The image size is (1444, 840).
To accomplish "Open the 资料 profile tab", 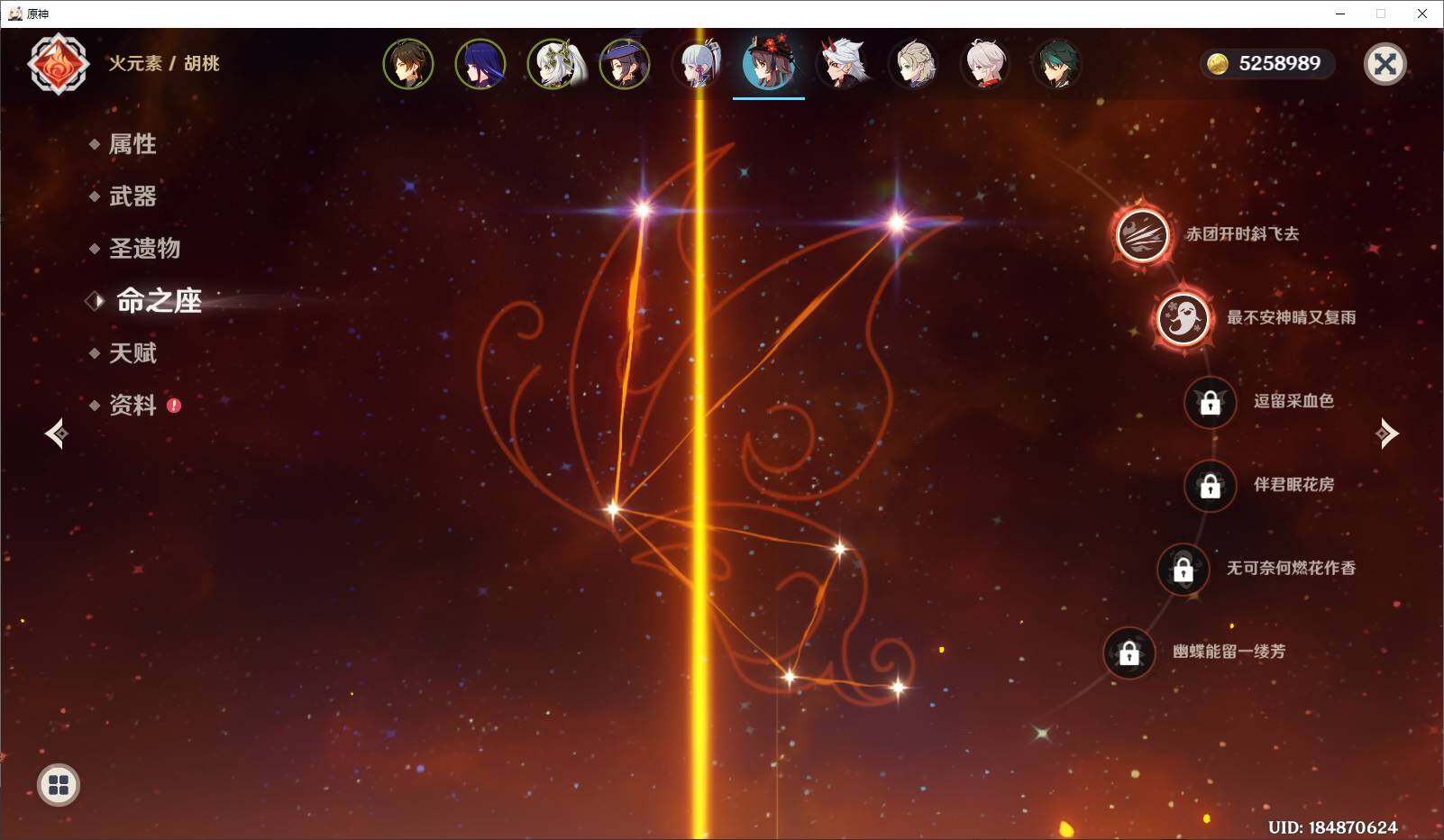I will (x=133, y=406).
